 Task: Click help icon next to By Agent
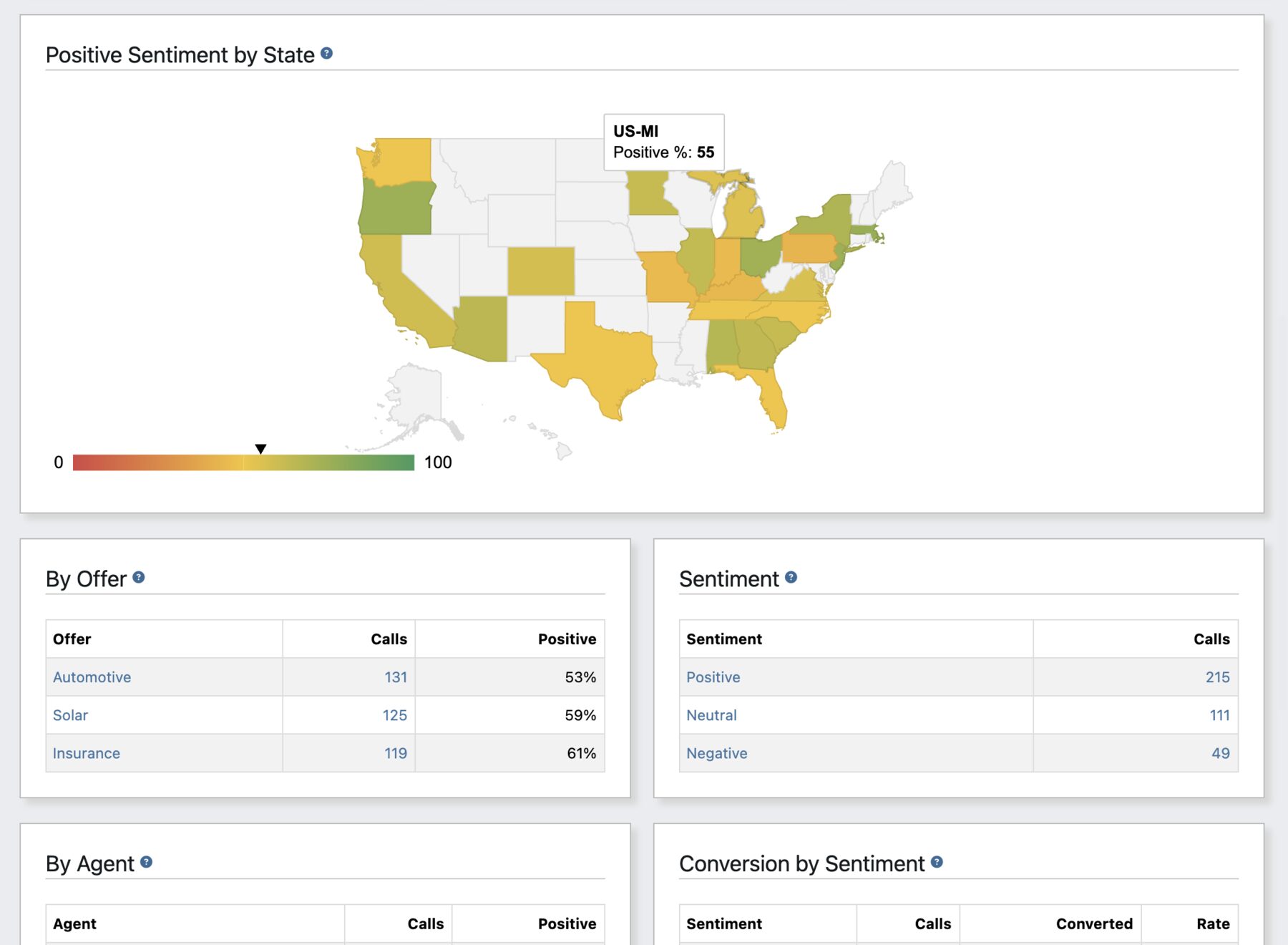coord(146,862)
